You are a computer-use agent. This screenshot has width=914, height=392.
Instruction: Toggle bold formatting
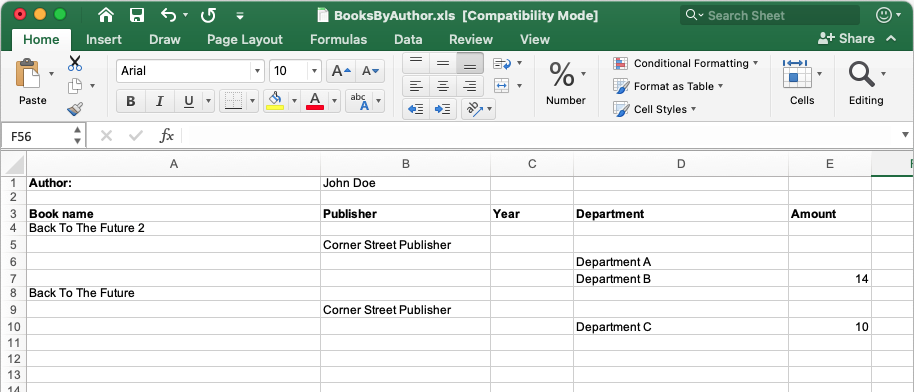(131, 102)
